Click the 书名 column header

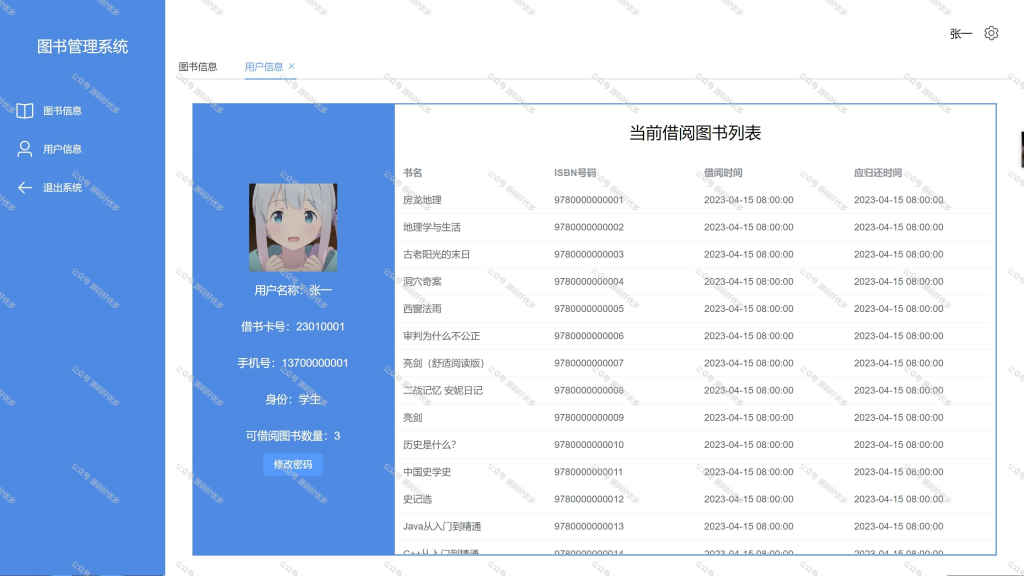point(413,172)
